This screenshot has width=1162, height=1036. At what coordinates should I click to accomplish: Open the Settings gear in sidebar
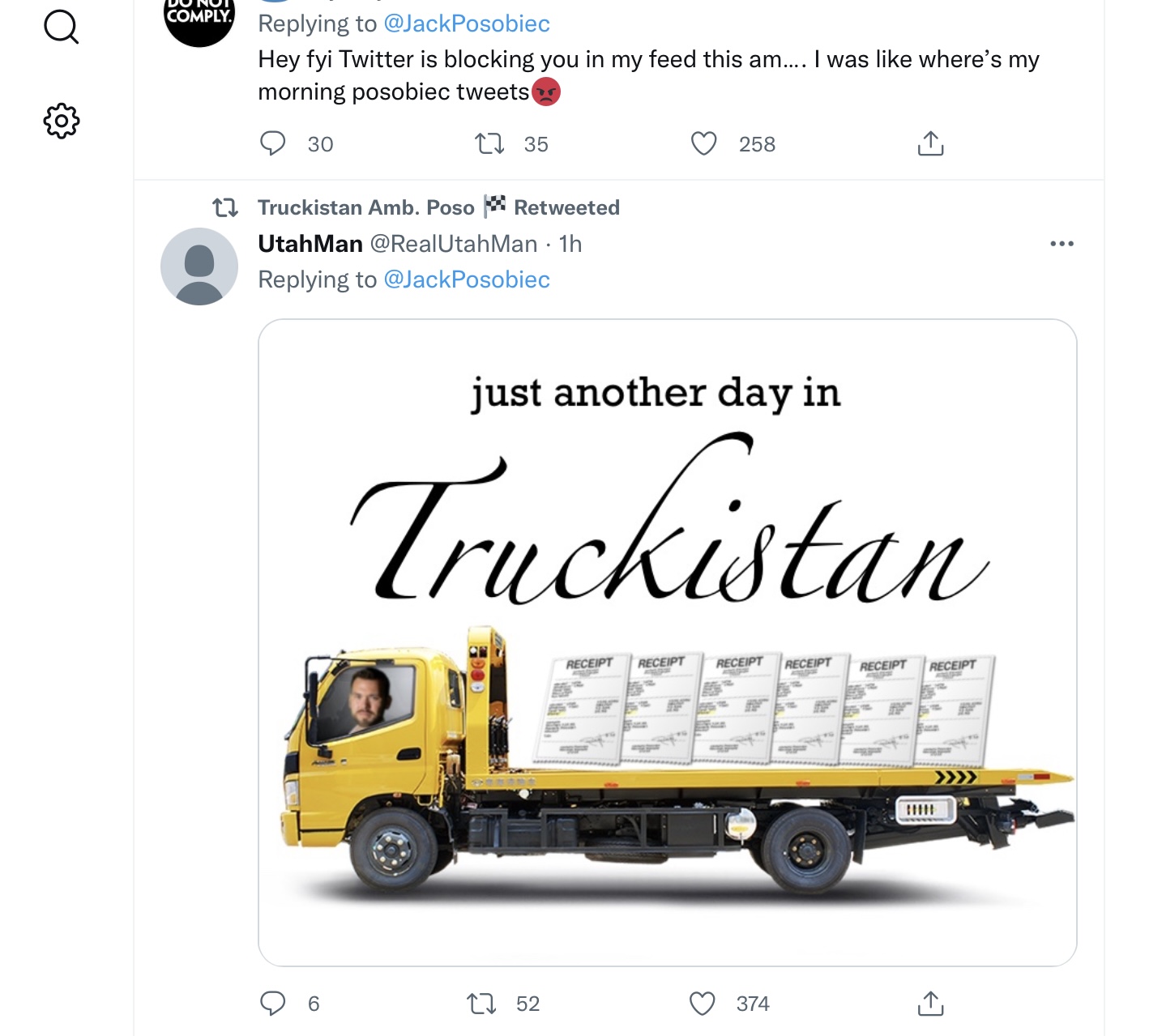[x=61, y=122]
